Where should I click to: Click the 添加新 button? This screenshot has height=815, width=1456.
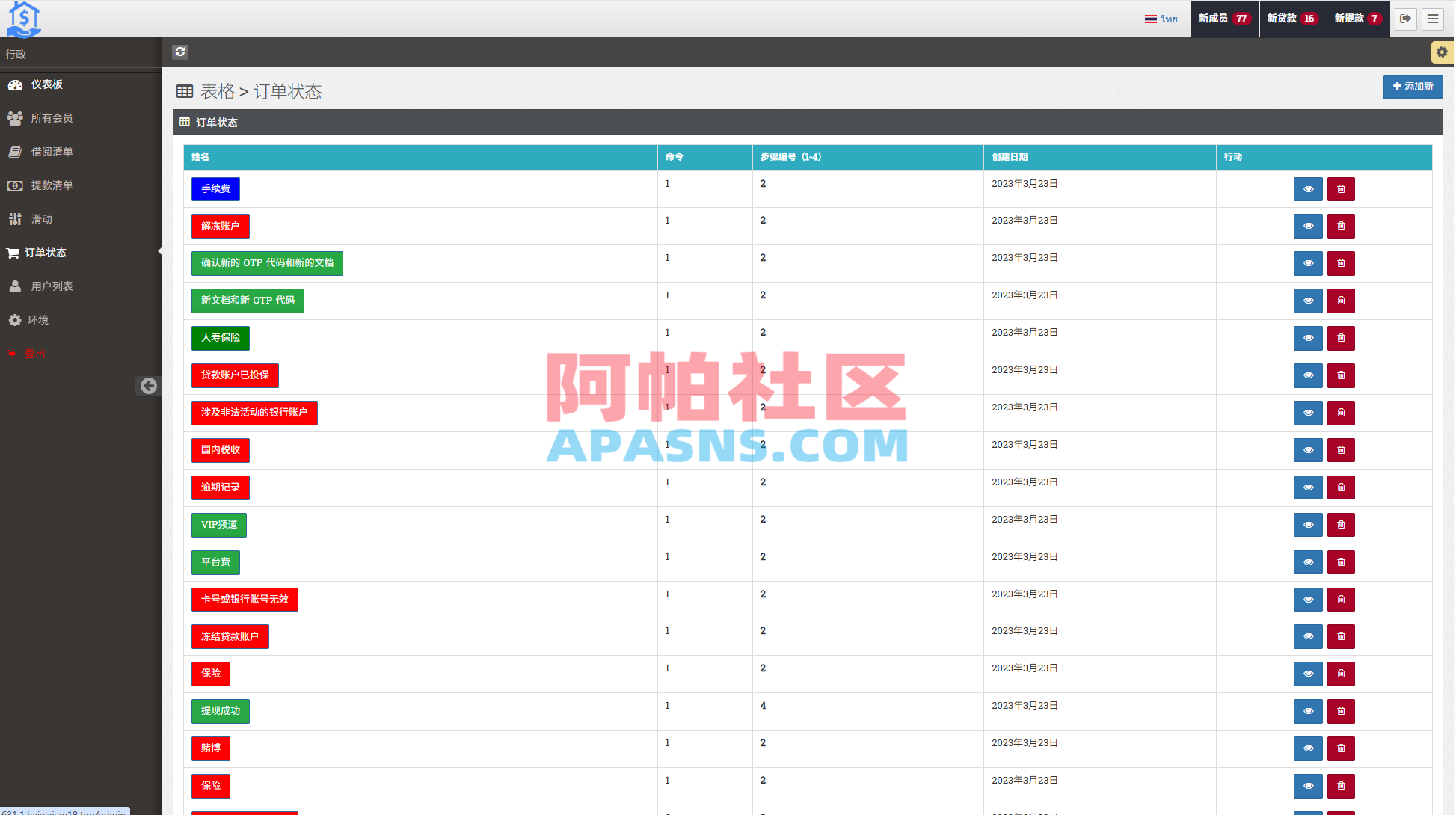(1413, 87)
